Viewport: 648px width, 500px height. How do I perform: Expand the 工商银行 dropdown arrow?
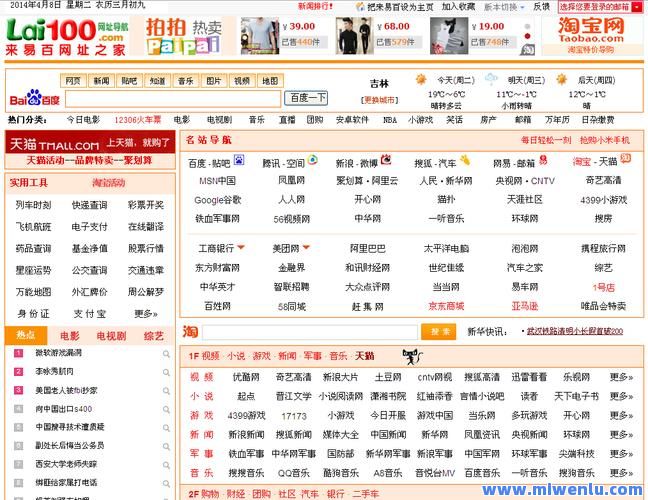(x=241, y=248)
